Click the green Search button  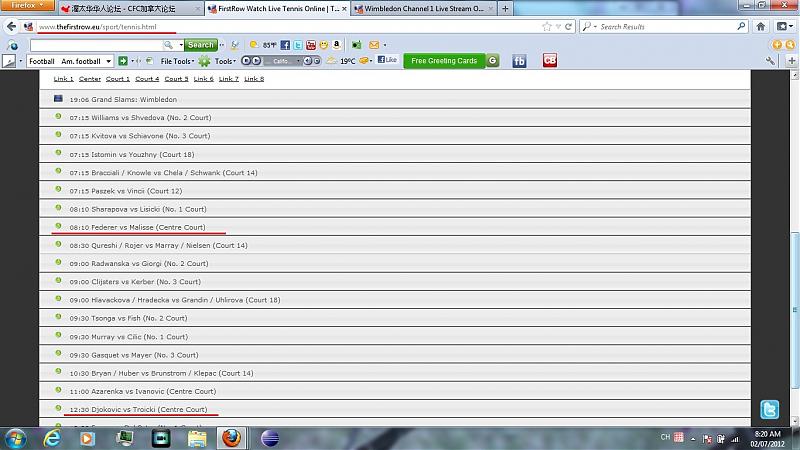pyautogui.click(x=201, y=45)
